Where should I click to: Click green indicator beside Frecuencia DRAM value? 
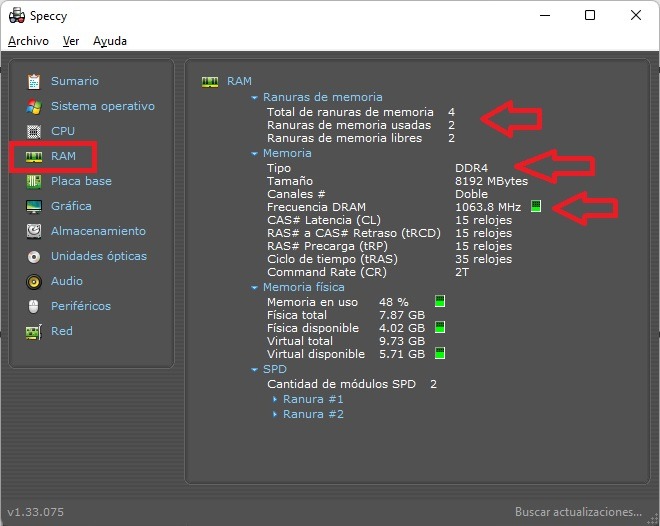(x=535, y=206)
